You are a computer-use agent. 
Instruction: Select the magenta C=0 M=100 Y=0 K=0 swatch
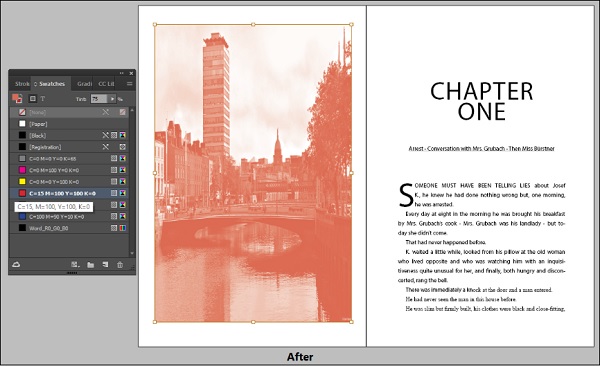point(69,170)
